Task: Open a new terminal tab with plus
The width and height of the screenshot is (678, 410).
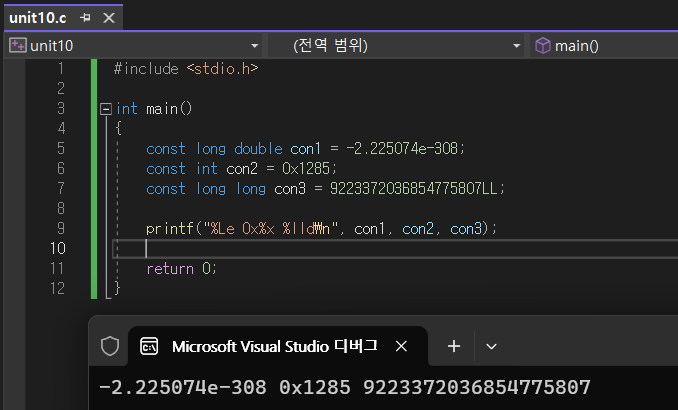Action: coord(454,346)
